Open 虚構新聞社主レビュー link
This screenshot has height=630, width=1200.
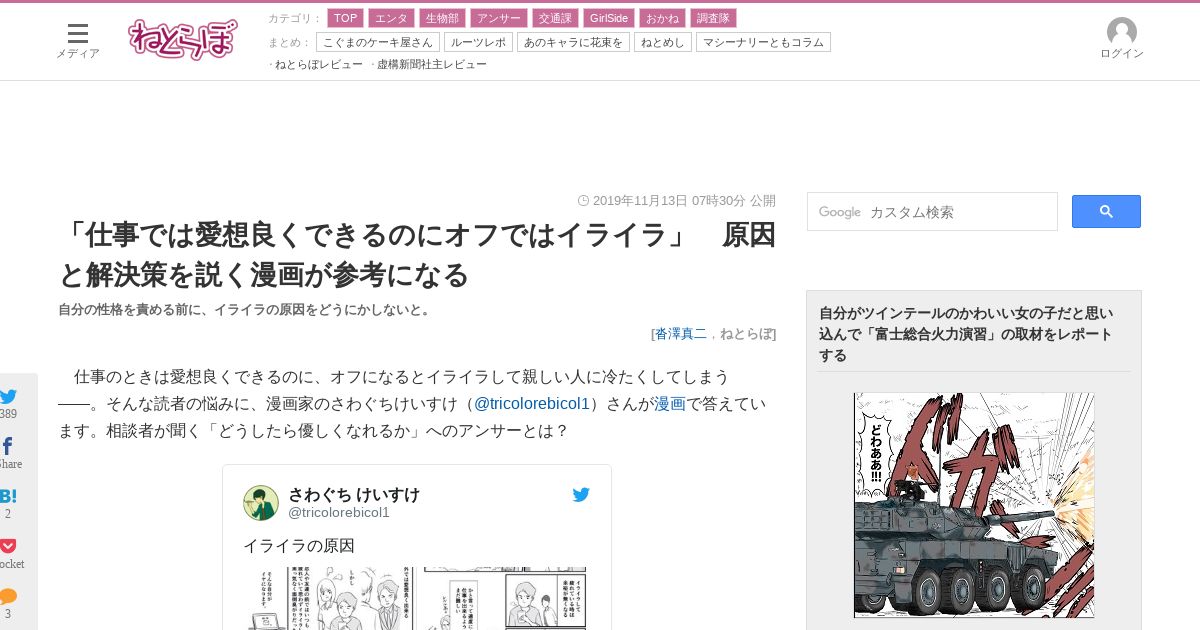(432, 64)
